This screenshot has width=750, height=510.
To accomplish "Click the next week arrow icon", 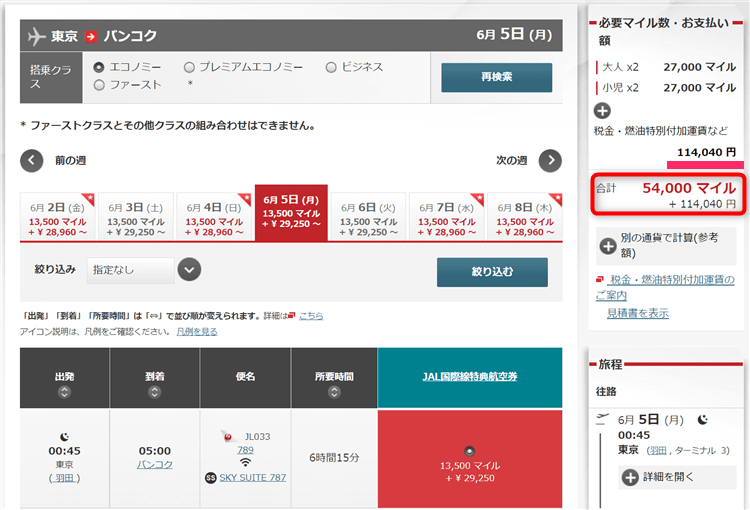I will point(550,160).
